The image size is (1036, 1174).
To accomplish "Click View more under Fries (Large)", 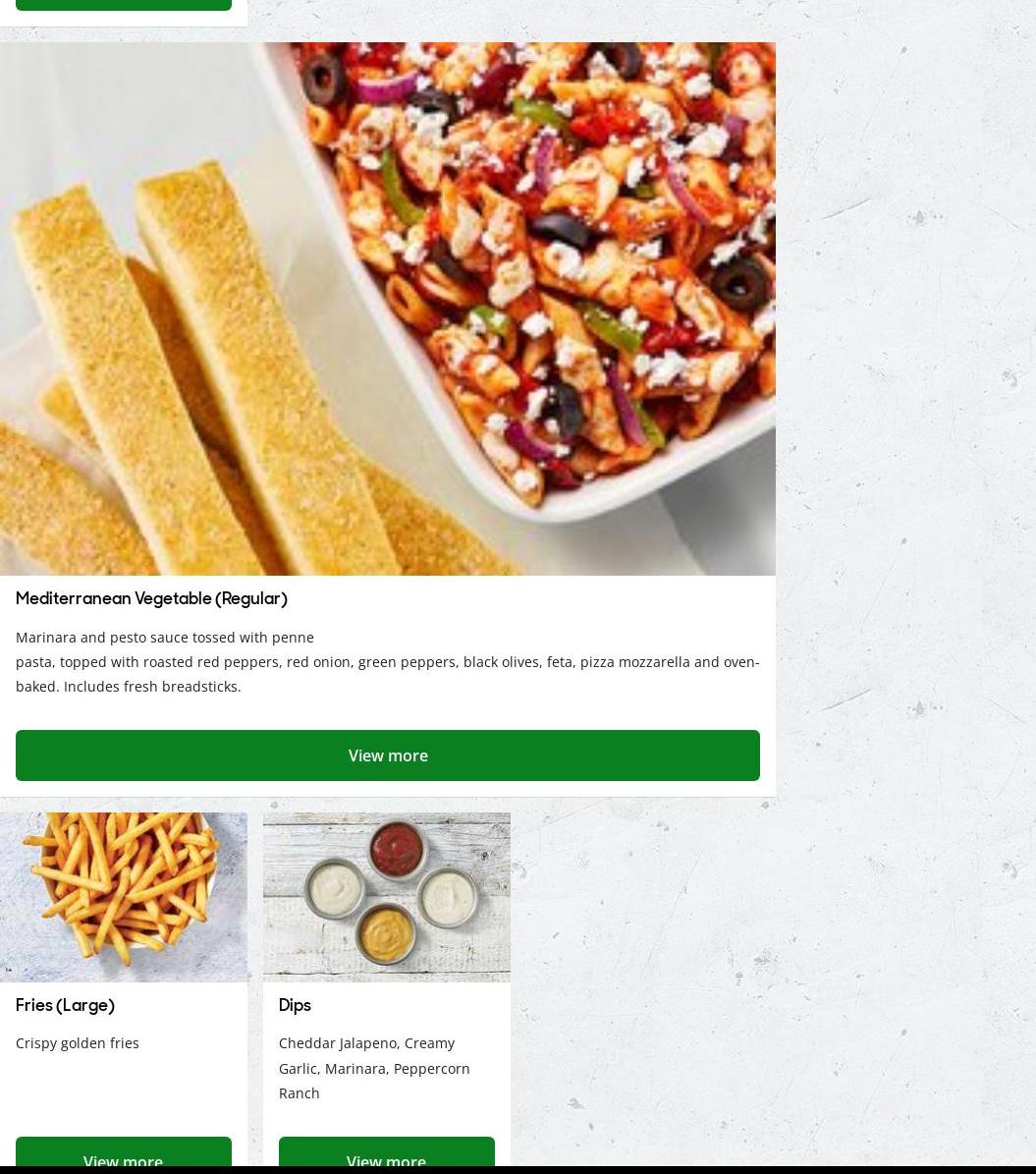I will click(x=124, y=1151).
